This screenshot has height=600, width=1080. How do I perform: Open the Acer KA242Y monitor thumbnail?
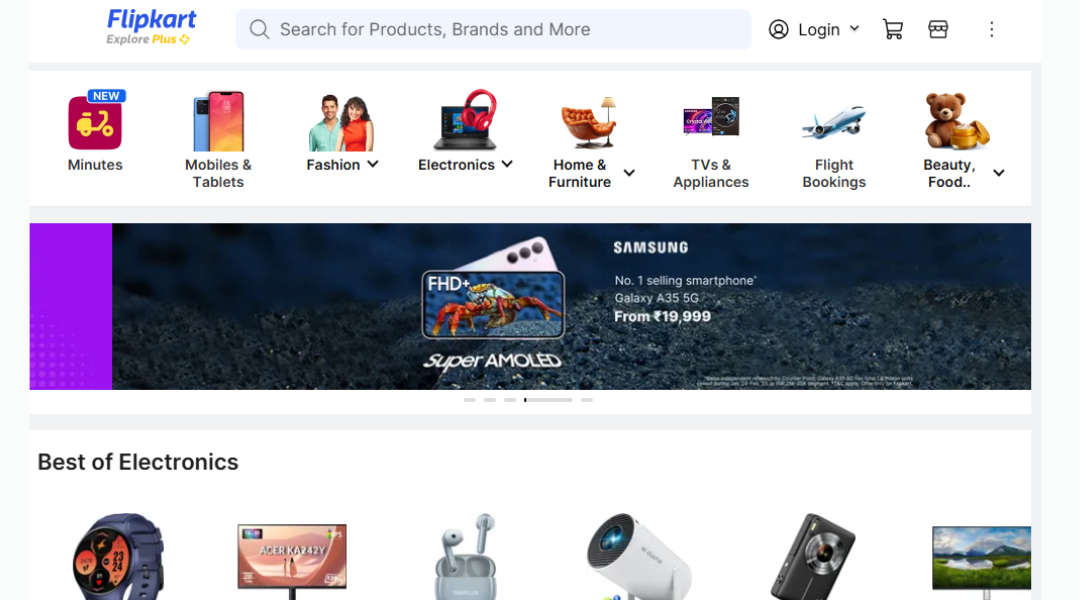tap(292, 559)
